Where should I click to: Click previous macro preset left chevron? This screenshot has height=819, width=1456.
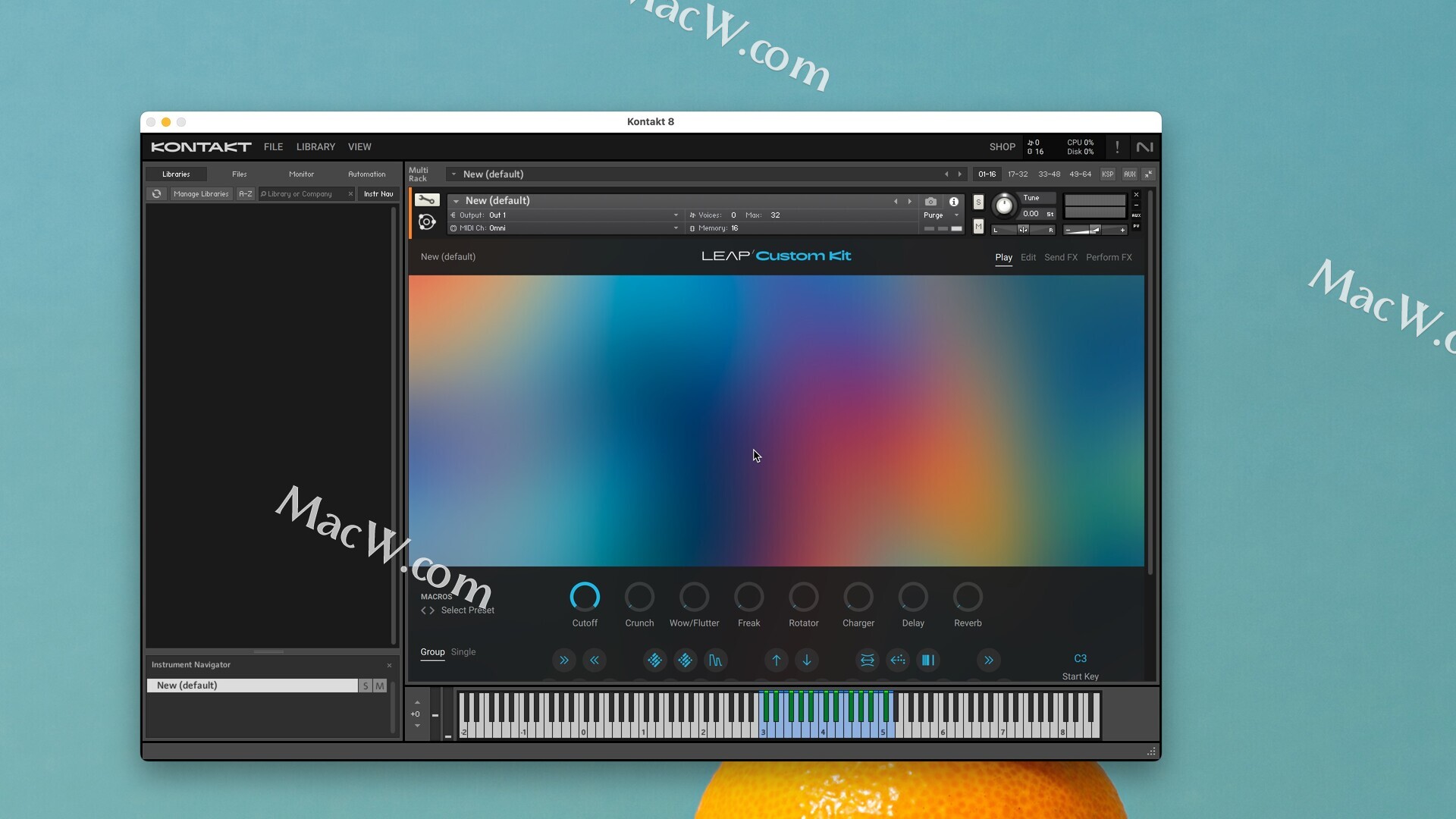(423, 610)
